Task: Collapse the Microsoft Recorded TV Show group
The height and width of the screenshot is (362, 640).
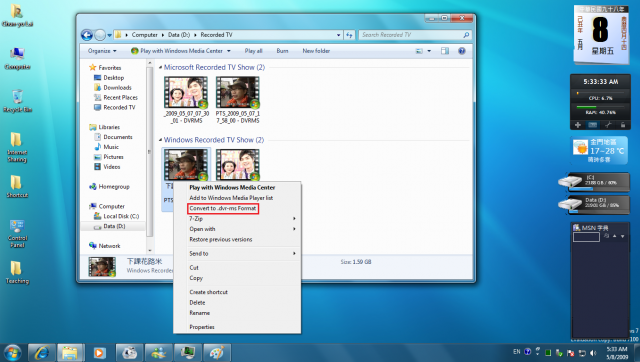Action: pos(160,67)
